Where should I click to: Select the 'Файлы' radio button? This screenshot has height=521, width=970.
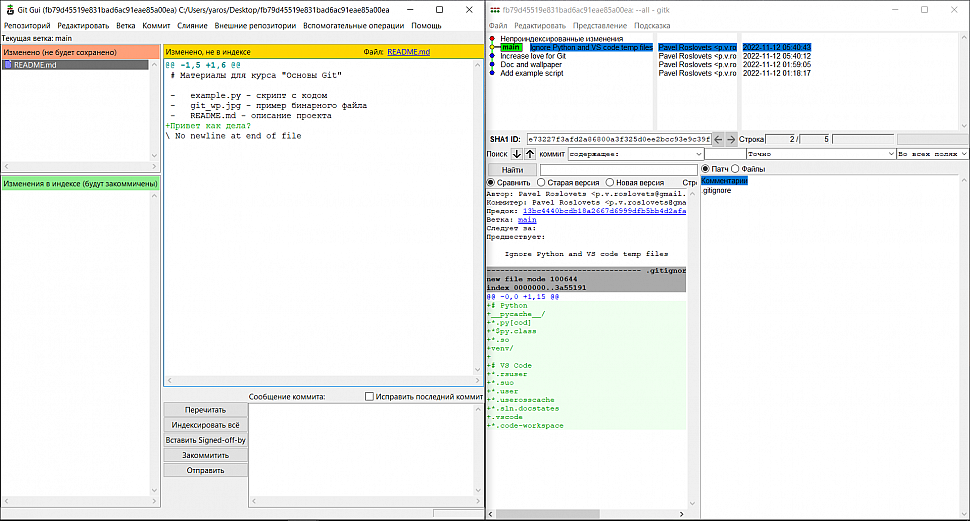[735, 169]
